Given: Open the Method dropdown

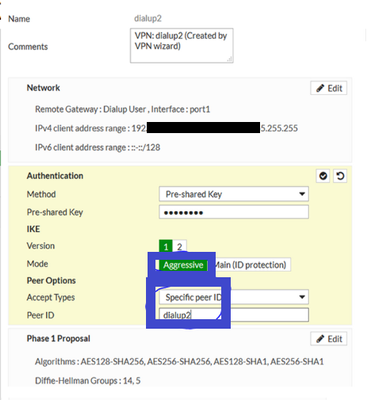Looking at the screenshot, I should (x=234, y=194).
